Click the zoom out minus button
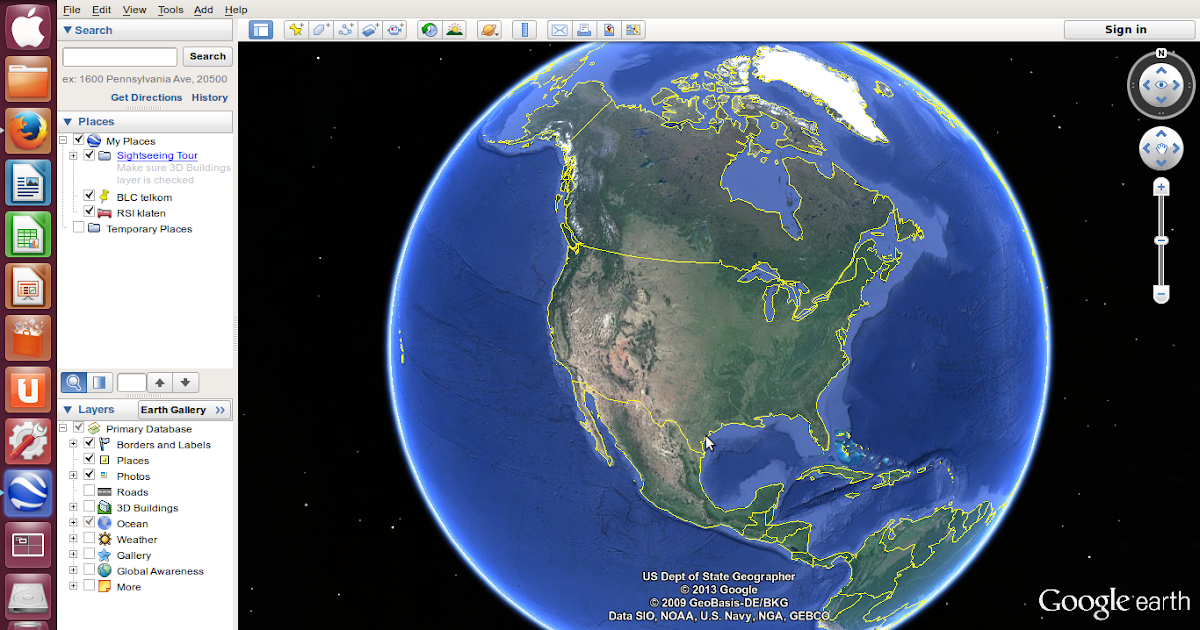The height and width of the screenshot is (630, 1200). [1161, 294]
